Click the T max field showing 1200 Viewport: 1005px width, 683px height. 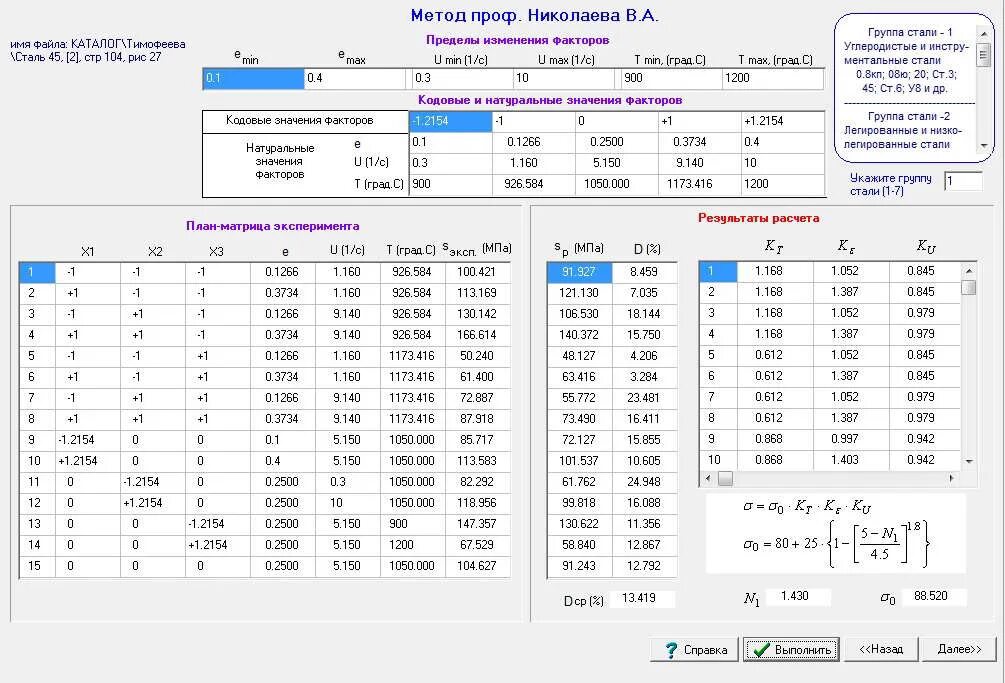point(773,78)
